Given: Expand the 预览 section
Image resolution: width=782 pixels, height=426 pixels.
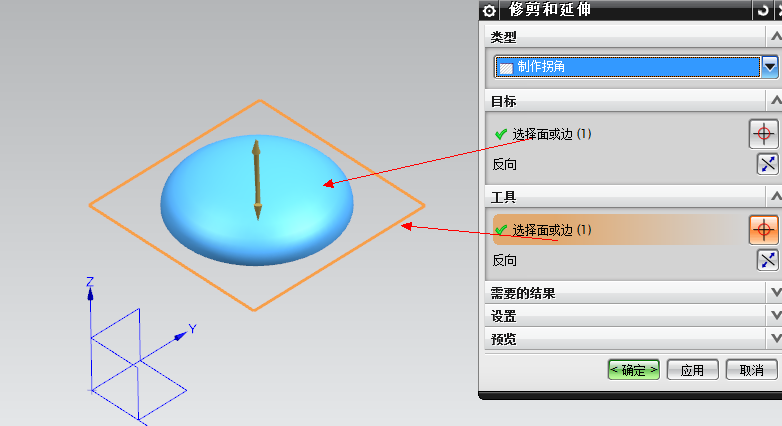Looking at the screenshot, I should (x=776, y=339).
